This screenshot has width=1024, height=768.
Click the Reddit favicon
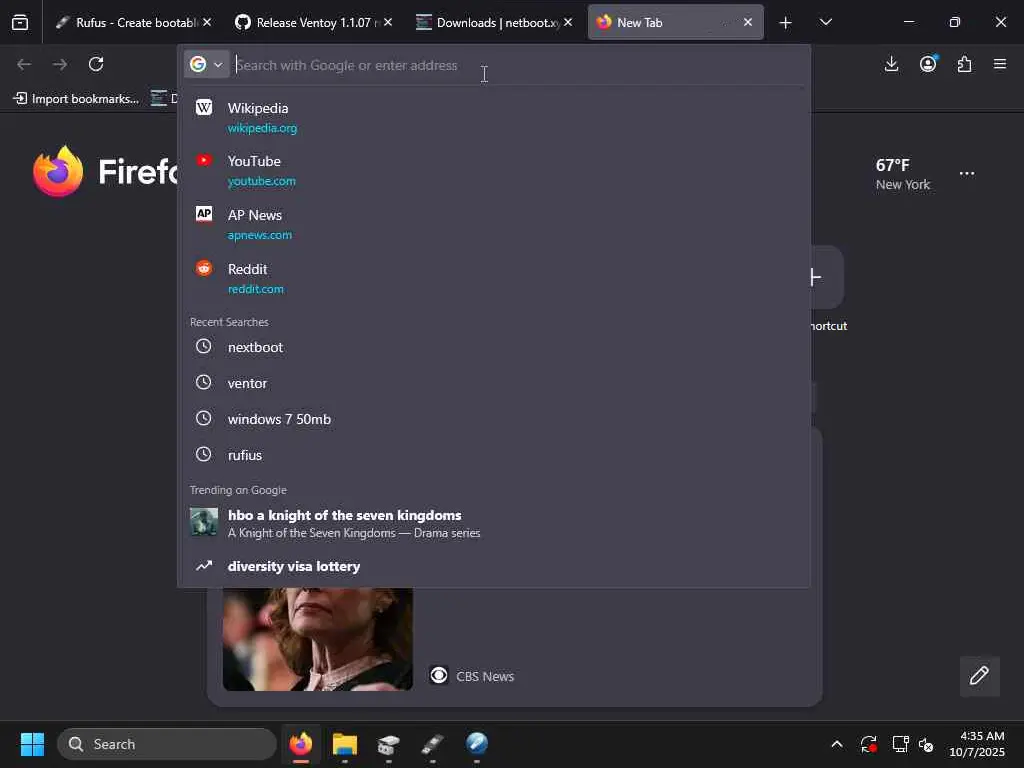point(204,268)
